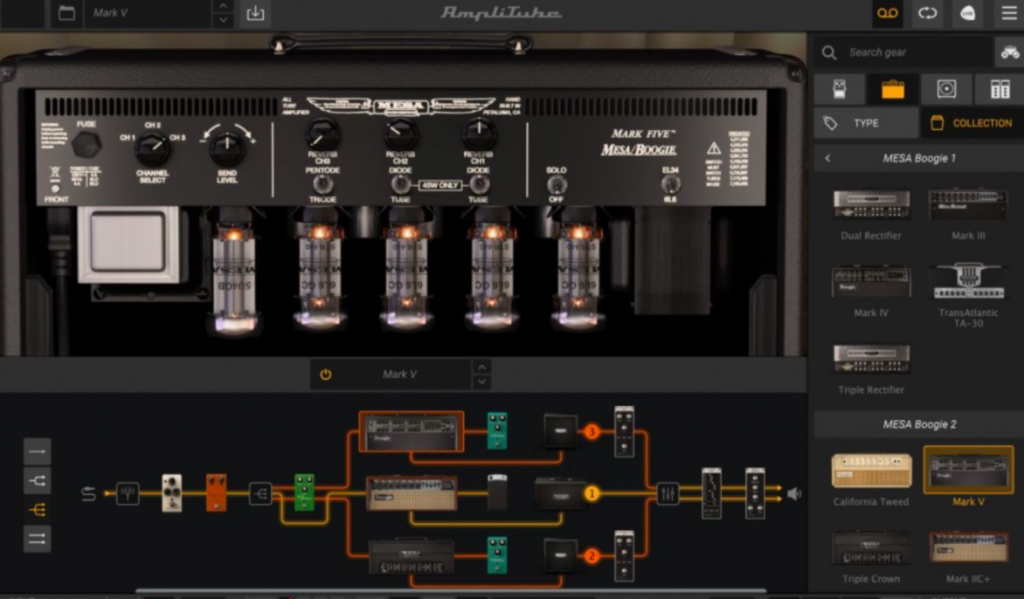Click the save preset download icon
The width and height of the screenshot is (1024, 599).
[x=255, y=13]
